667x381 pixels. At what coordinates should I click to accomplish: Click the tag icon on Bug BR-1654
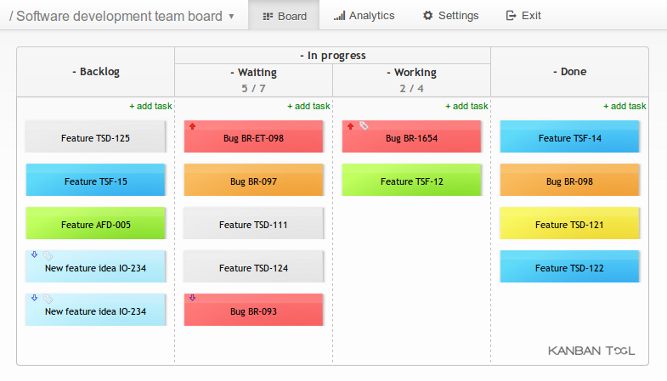click(x=364, y=126)
